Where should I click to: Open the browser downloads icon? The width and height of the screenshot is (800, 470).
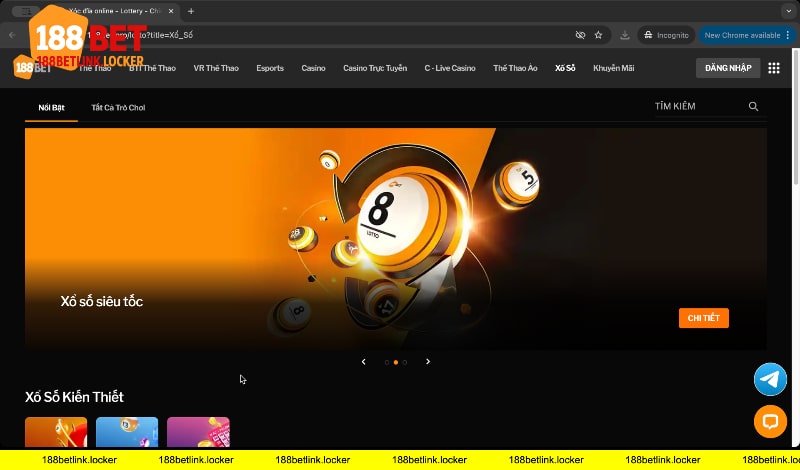coord(625,35)
